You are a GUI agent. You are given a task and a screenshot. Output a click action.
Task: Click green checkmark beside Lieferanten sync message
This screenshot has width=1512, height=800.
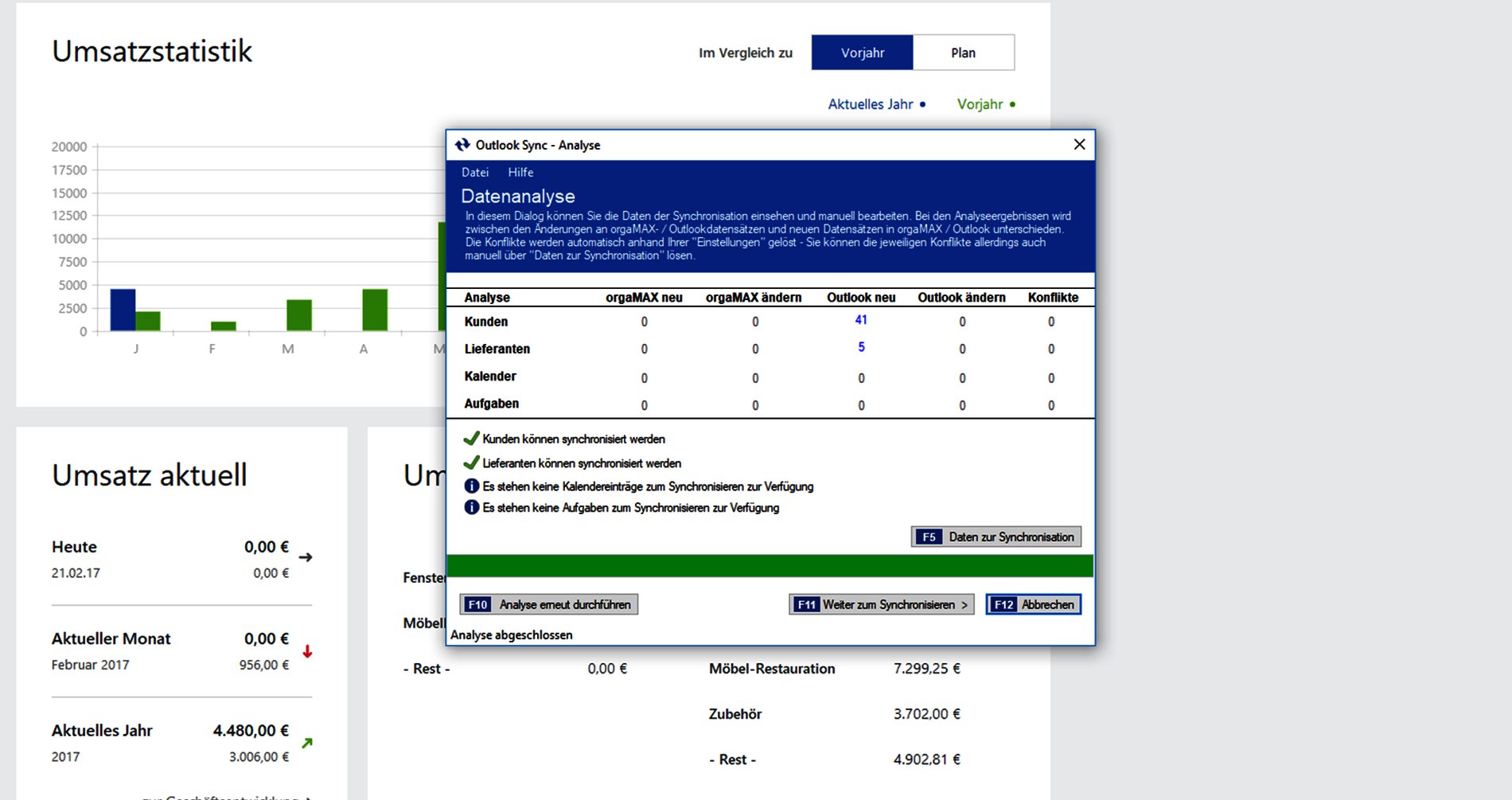point(471,462)
